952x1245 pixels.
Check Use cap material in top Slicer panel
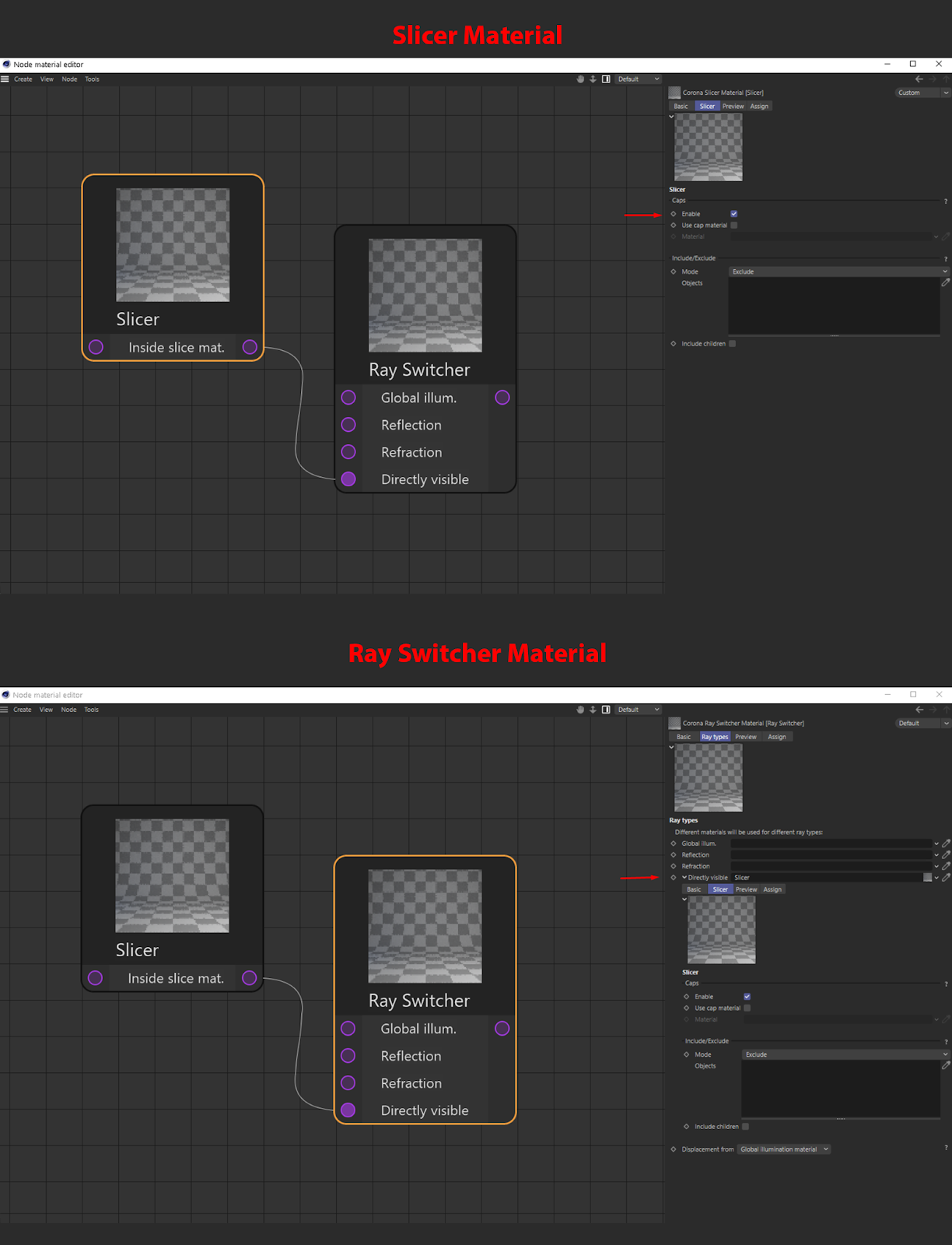coord(733,226)
